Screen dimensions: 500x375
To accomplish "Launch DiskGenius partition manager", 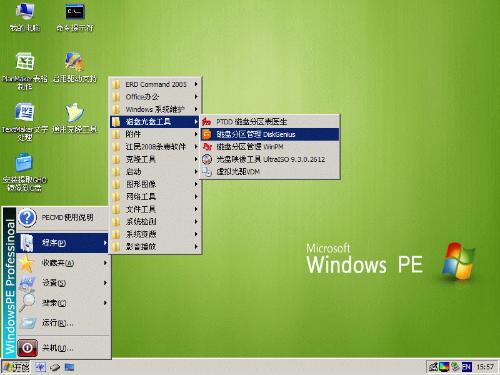I will (x=270, y=134).
